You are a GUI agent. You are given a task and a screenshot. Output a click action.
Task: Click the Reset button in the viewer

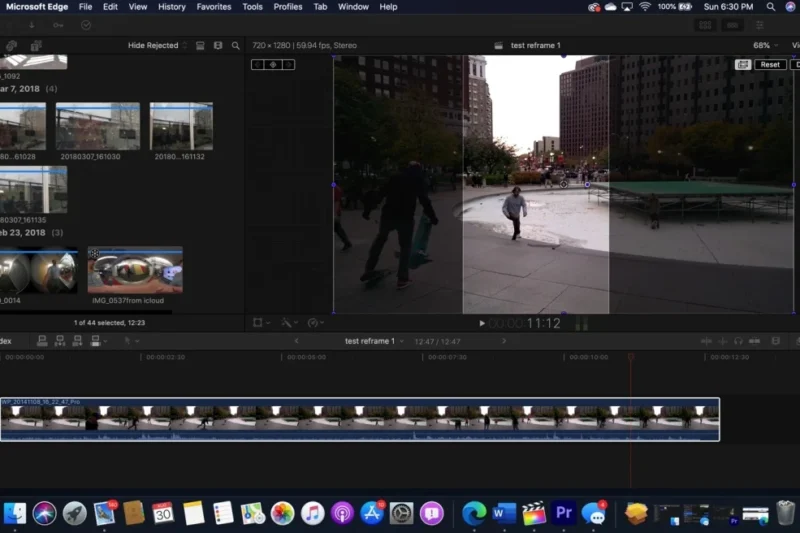pyautogui.click(x=769, y=65)
